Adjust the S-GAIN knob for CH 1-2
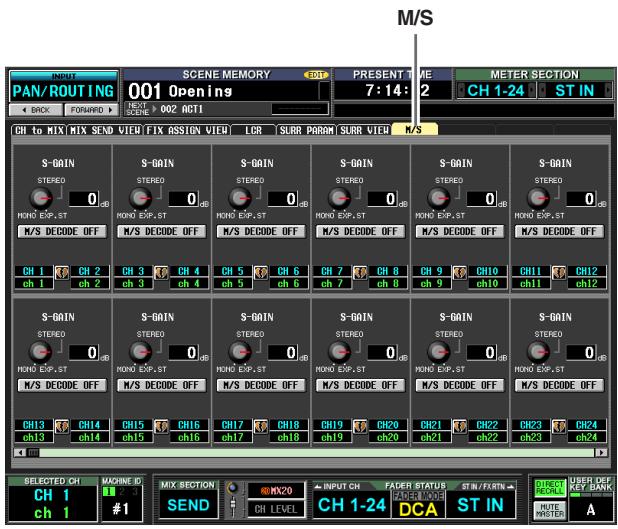The height and width of the screenshot is (529, 618). 41,198
